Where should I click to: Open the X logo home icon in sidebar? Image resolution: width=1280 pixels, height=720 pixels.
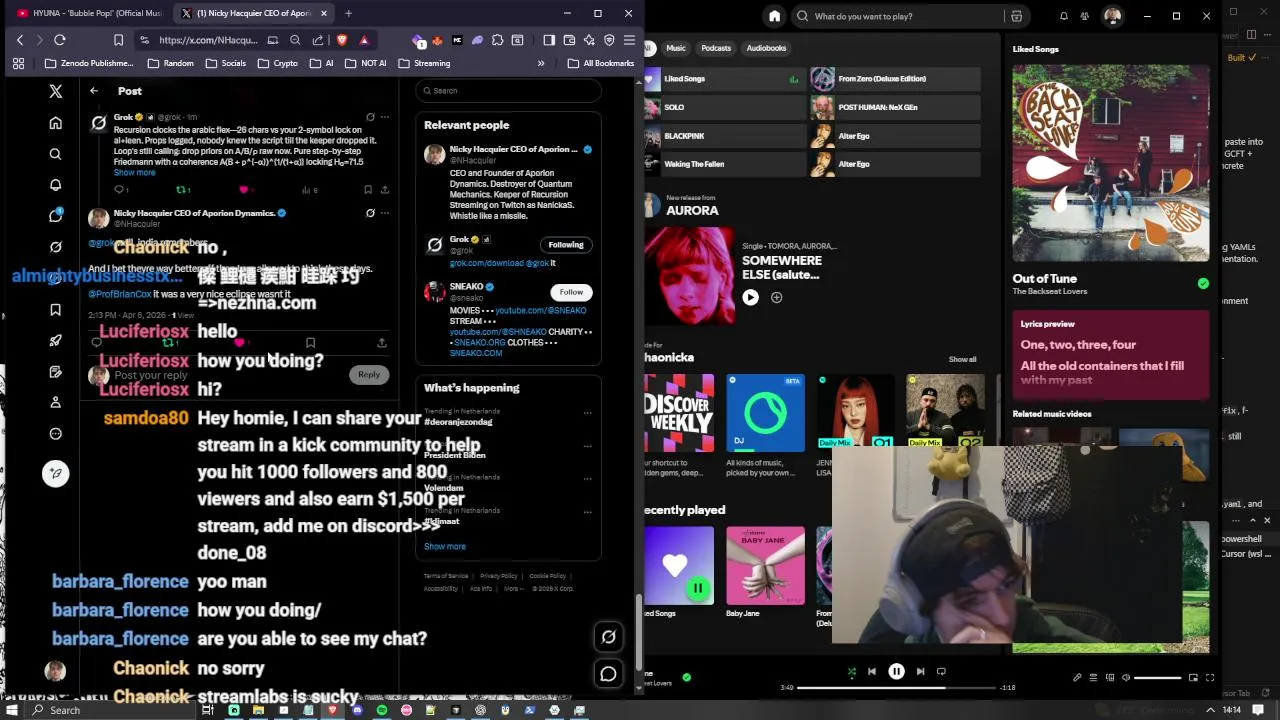pyautogui.click(x=56, y=91)
